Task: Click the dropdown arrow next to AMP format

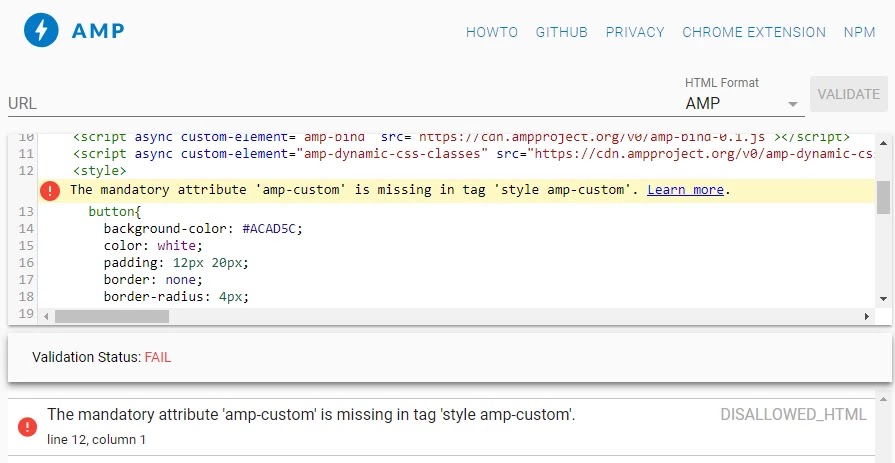Action: (792, 104)
